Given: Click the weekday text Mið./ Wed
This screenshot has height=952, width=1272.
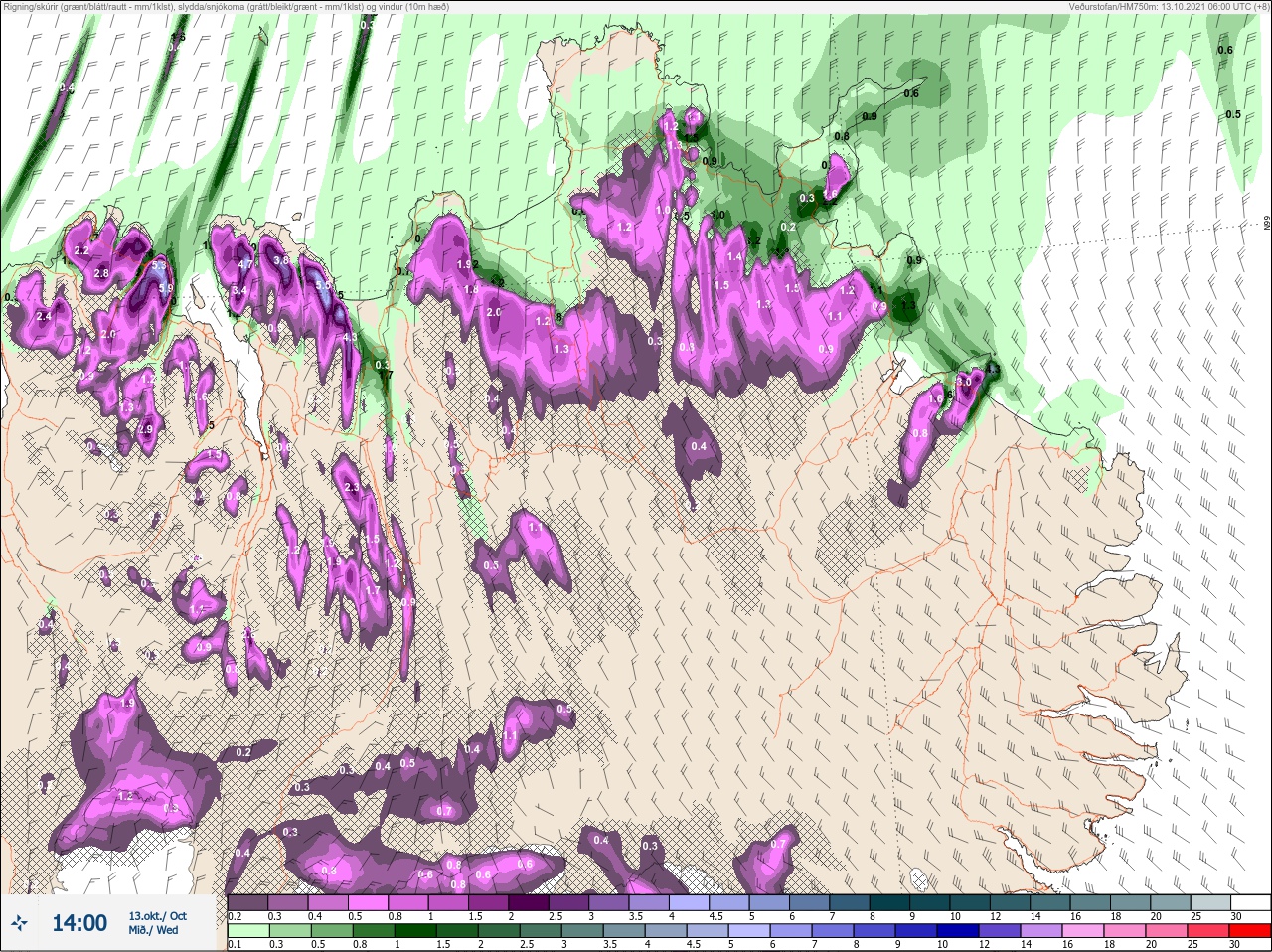Looking at the screenshot, I should click(x=153, y=930).
